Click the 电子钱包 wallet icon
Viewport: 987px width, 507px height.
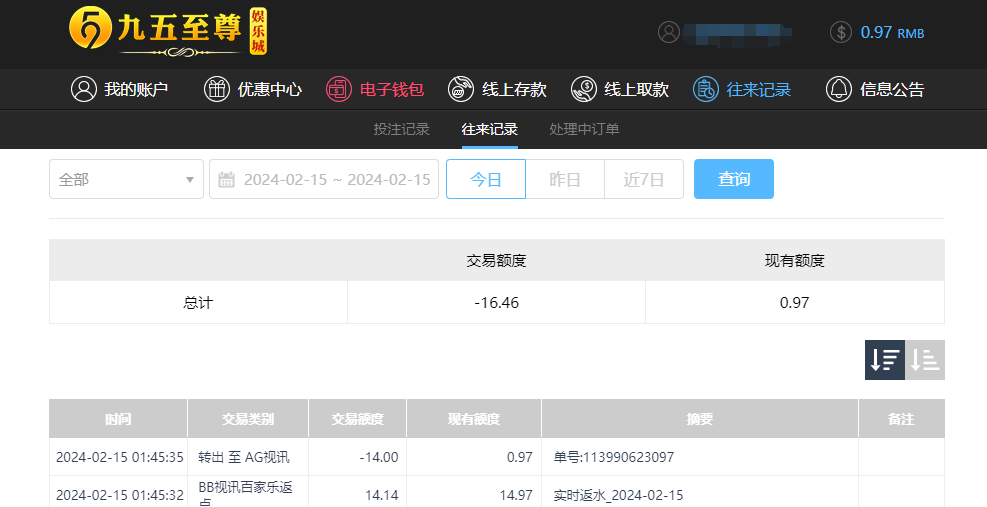click(x=339, y=89)
